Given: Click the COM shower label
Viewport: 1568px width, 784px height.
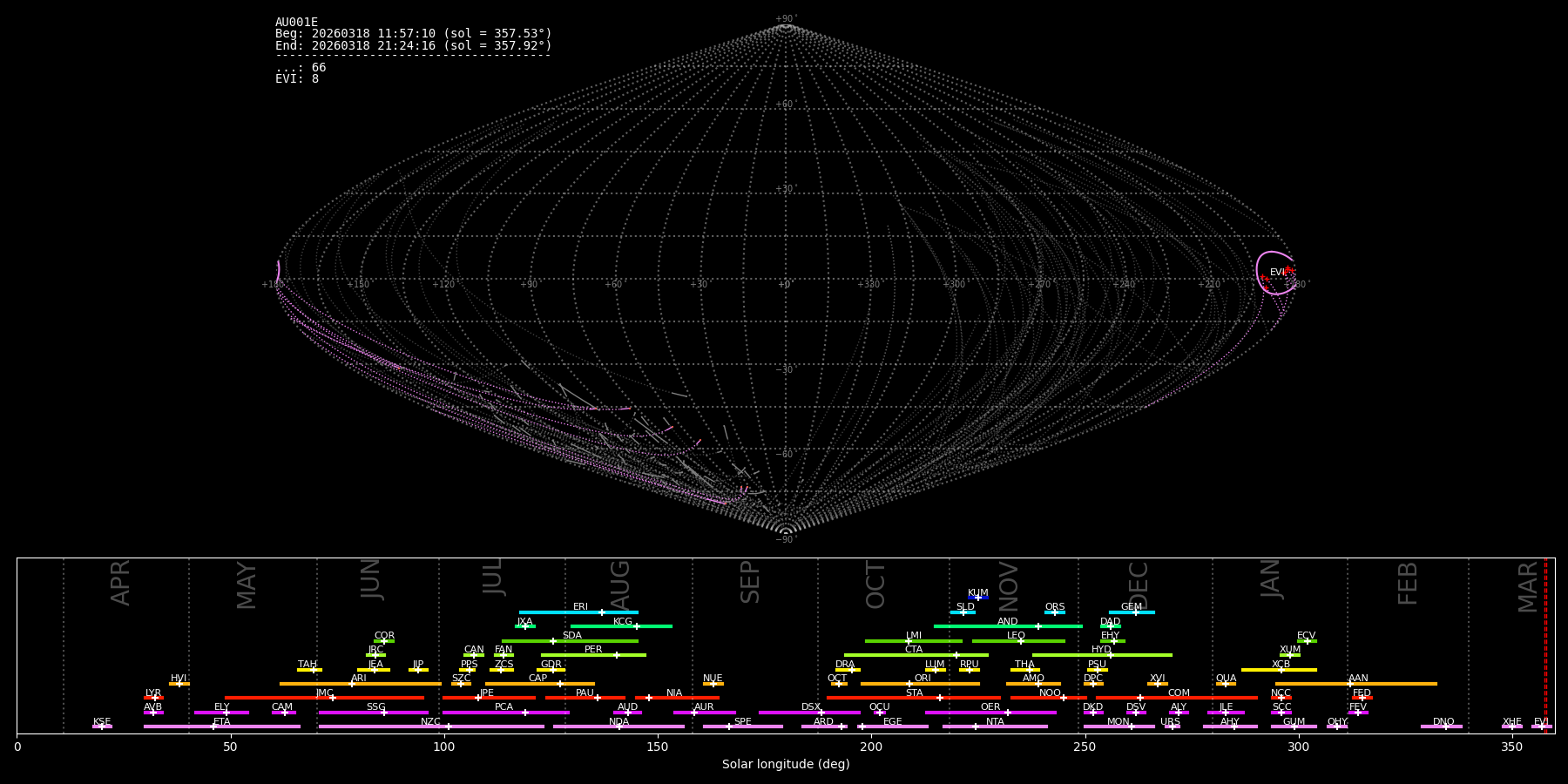Looking at the screenshot, I should [x=1179, y=693].
